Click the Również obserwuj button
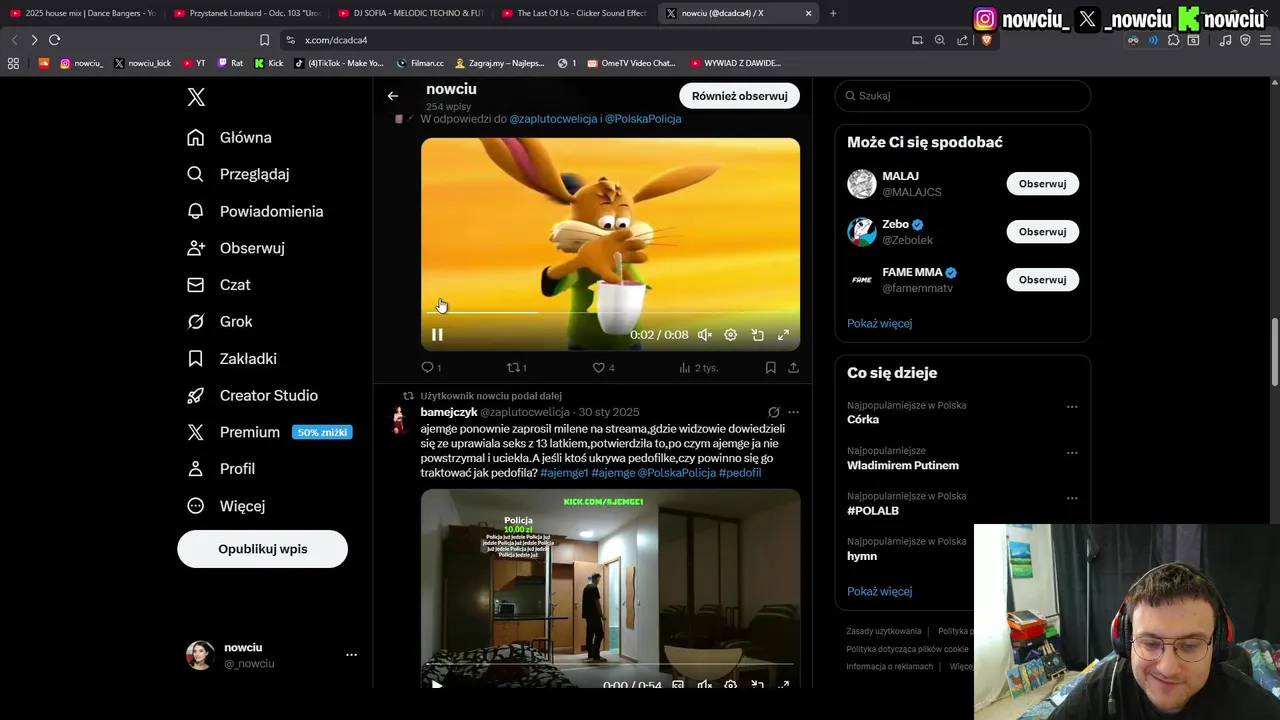This screenshot has height=720, width=1280. pos(739,96)
